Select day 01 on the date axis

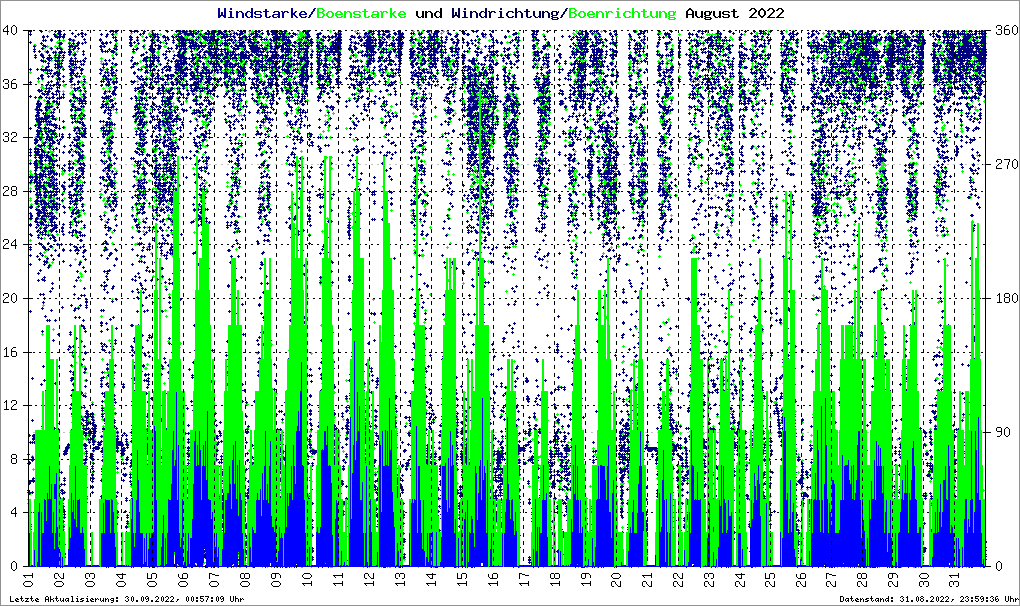(x=29, y=579)
